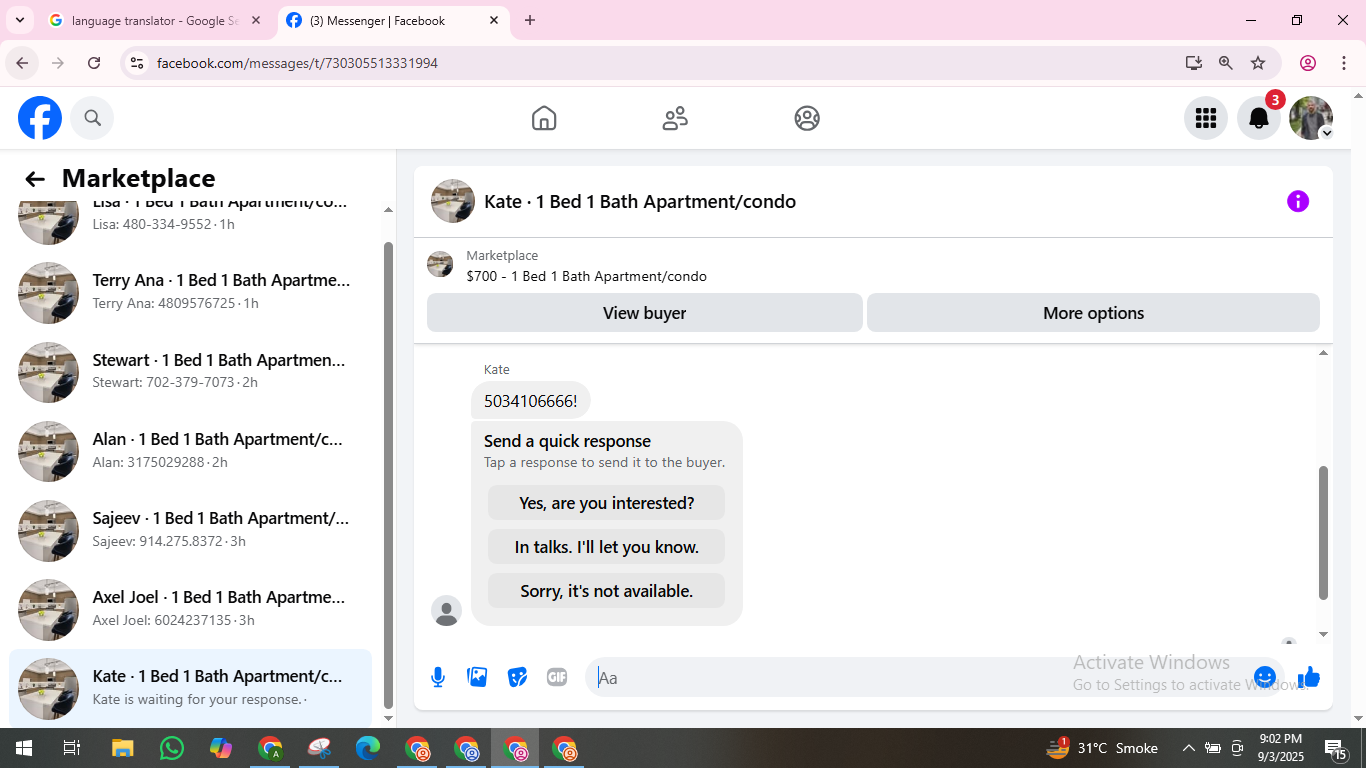Launch File Explorer from the taskbar
The image size is (1366, 768).
122,748
